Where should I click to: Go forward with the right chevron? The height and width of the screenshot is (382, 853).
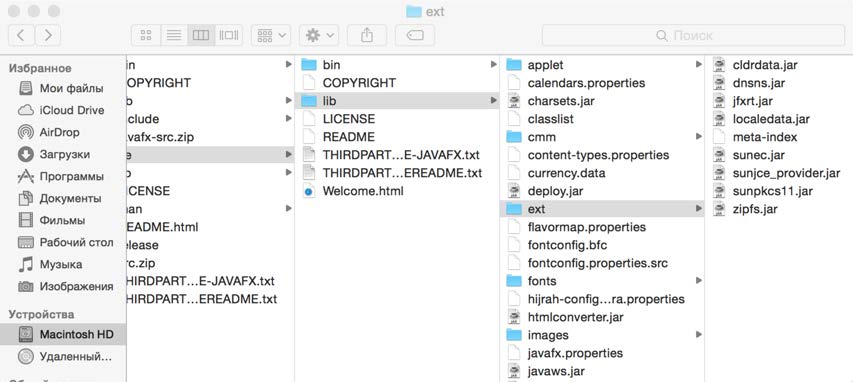pos(48,35)
